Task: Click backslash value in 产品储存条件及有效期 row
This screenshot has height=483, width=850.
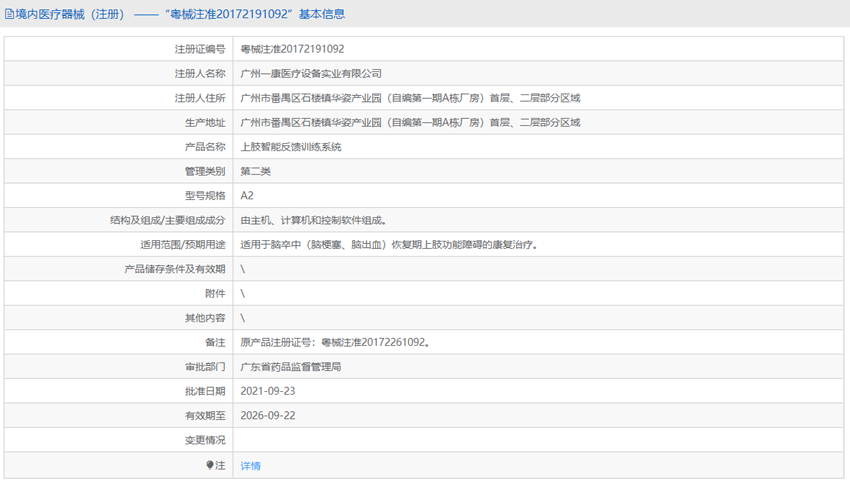Action: 243,269
